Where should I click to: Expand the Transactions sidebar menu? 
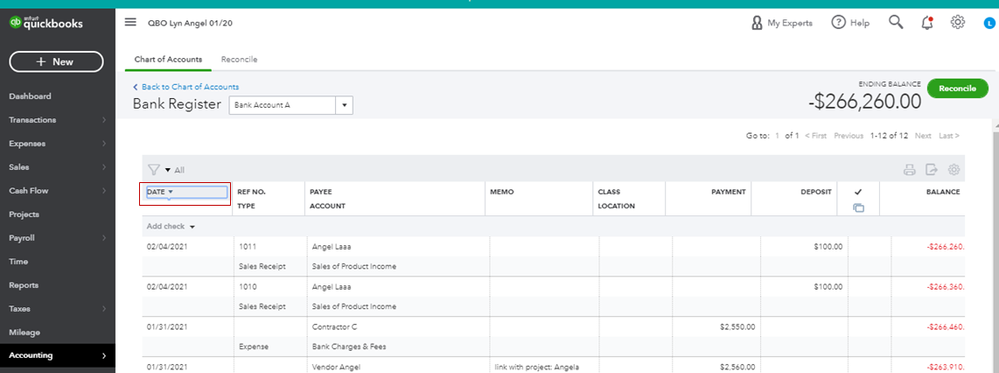(57, 120)
